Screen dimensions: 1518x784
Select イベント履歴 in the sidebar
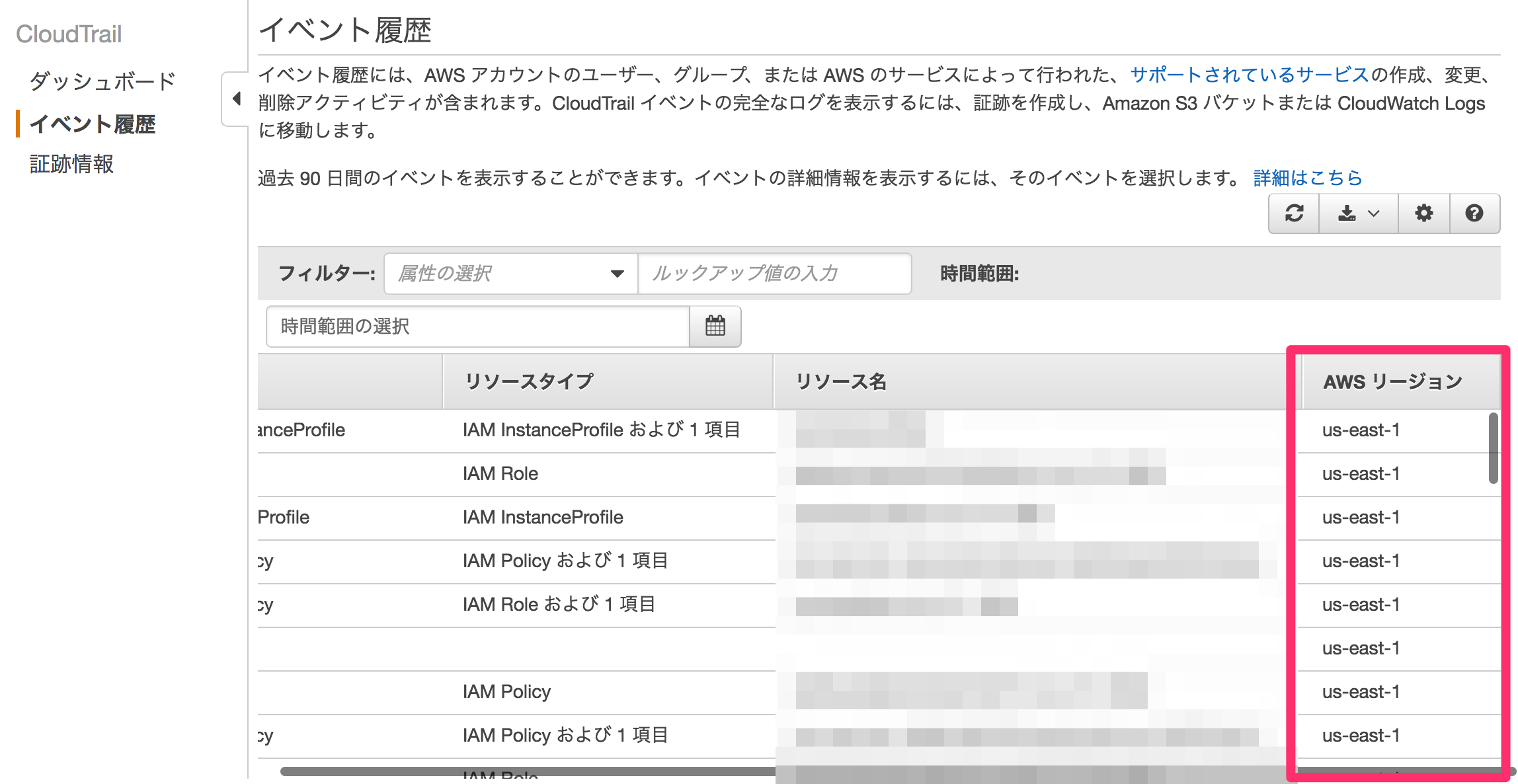[x=93, y=124]
